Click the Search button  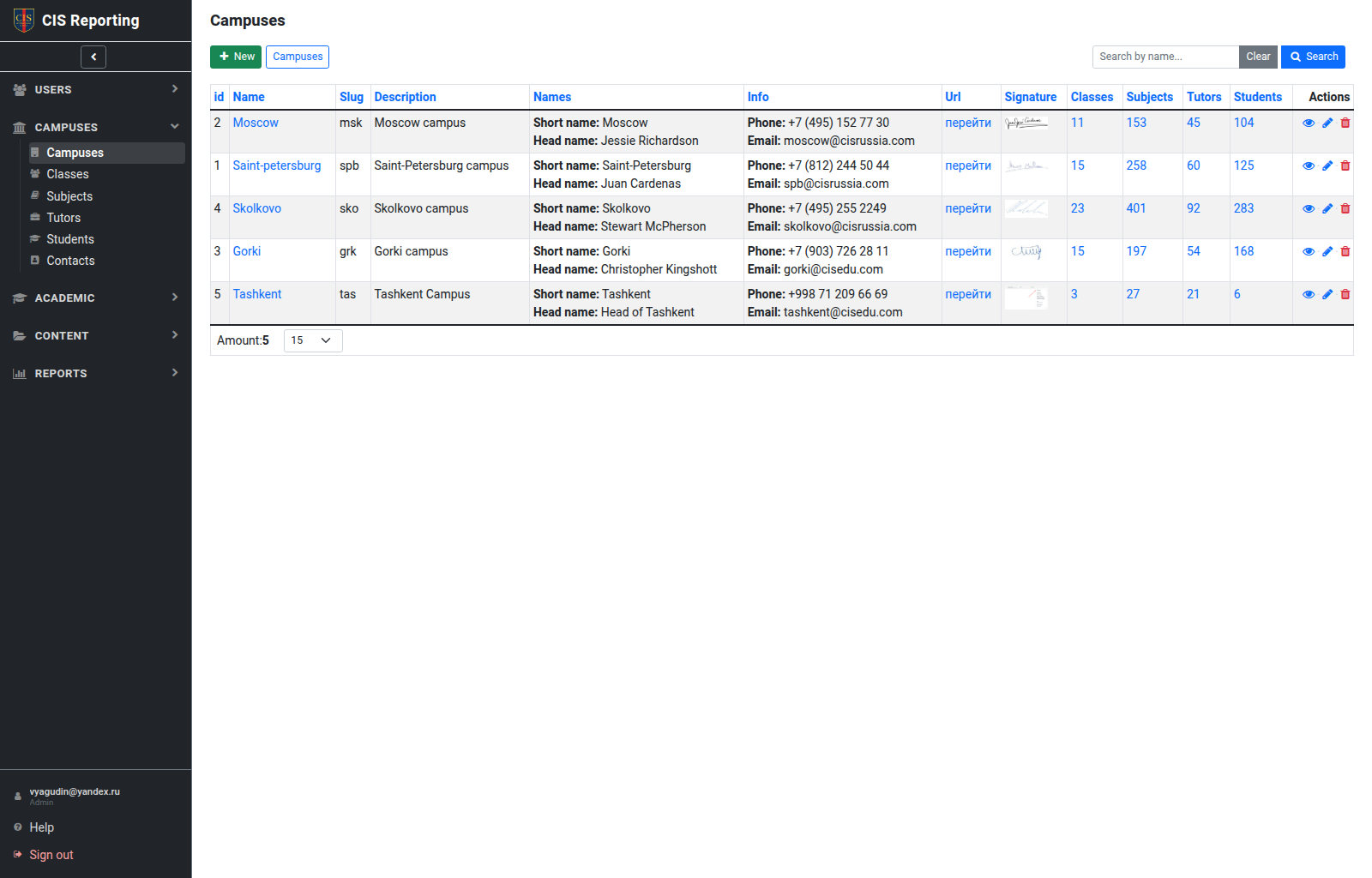pyautogui.click(x=1313, y=57)
